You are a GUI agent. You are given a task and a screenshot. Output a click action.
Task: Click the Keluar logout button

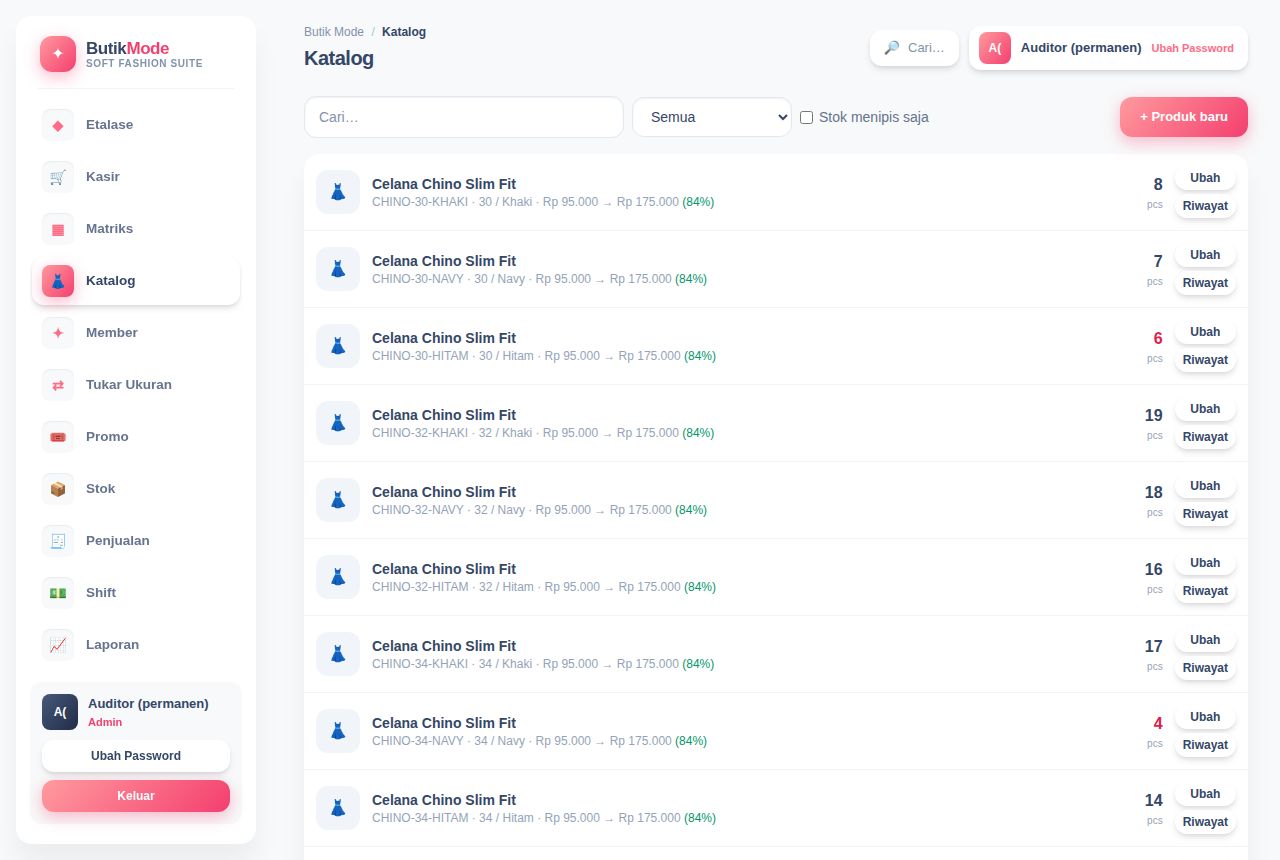(136, 796)
